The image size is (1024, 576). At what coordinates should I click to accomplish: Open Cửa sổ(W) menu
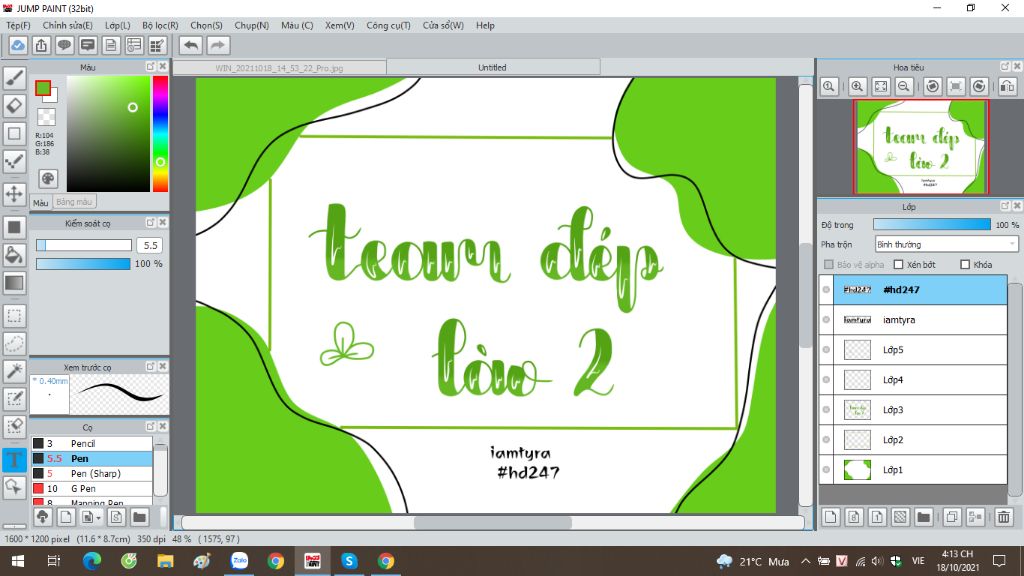point(443,25)
